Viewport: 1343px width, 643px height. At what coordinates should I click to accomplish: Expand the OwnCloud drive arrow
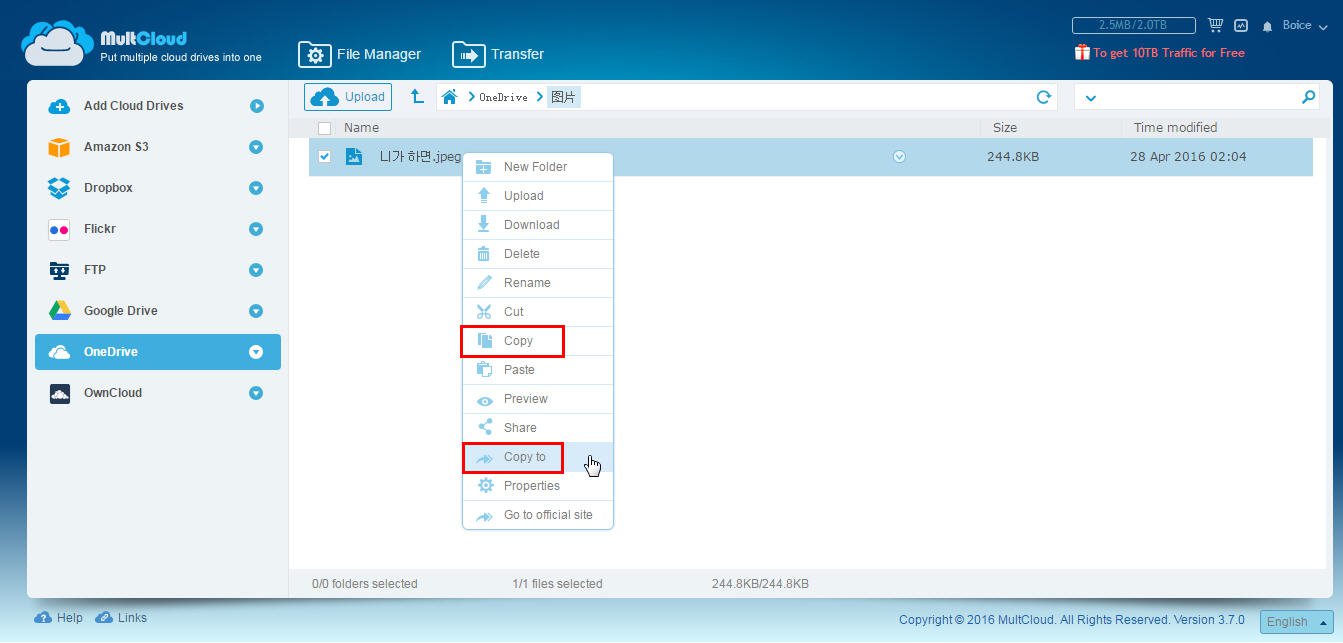tap(256, 393)
